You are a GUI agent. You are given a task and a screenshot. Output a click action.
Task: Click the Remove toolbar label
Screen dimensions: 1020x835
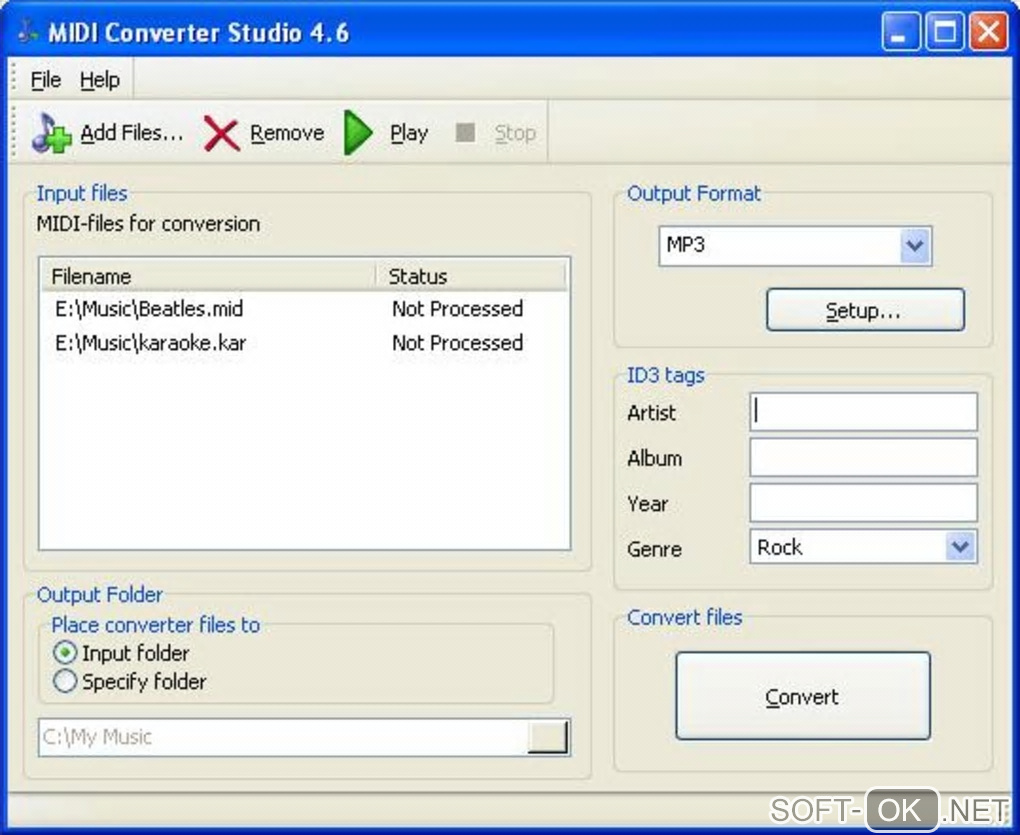(x=287, y=133)
